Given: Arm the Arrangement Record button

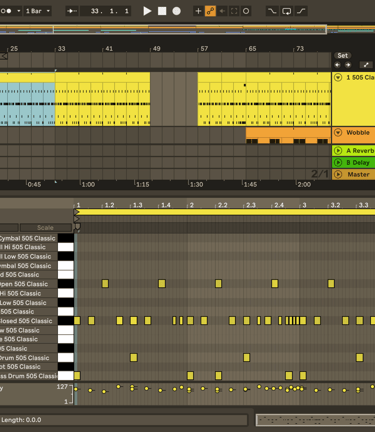Looking at the screenshot, I should pyautogui.click(x=177, y=11).
